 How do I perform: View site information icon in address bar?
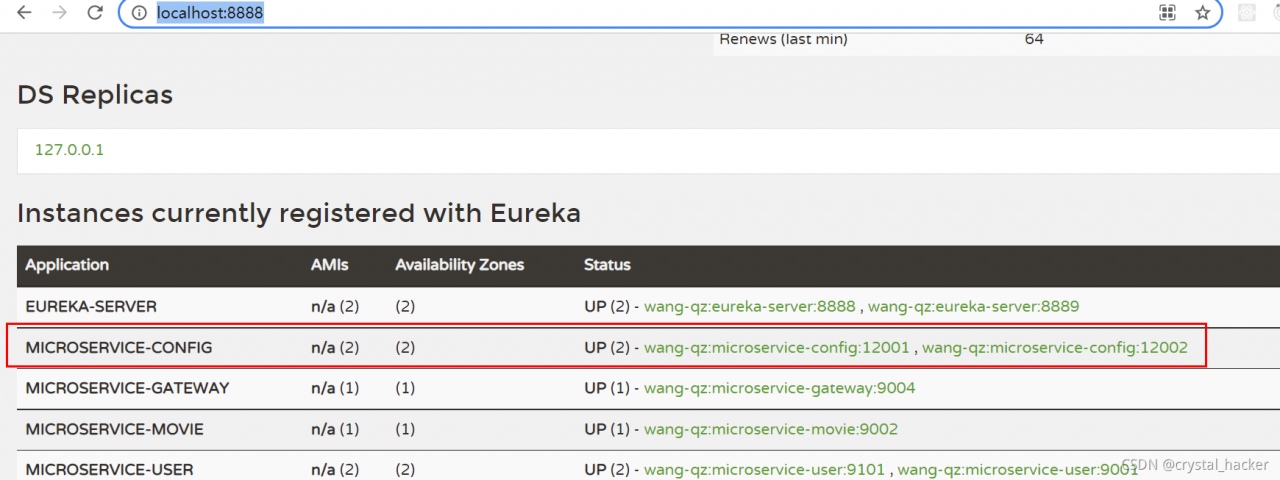(139, 13)
